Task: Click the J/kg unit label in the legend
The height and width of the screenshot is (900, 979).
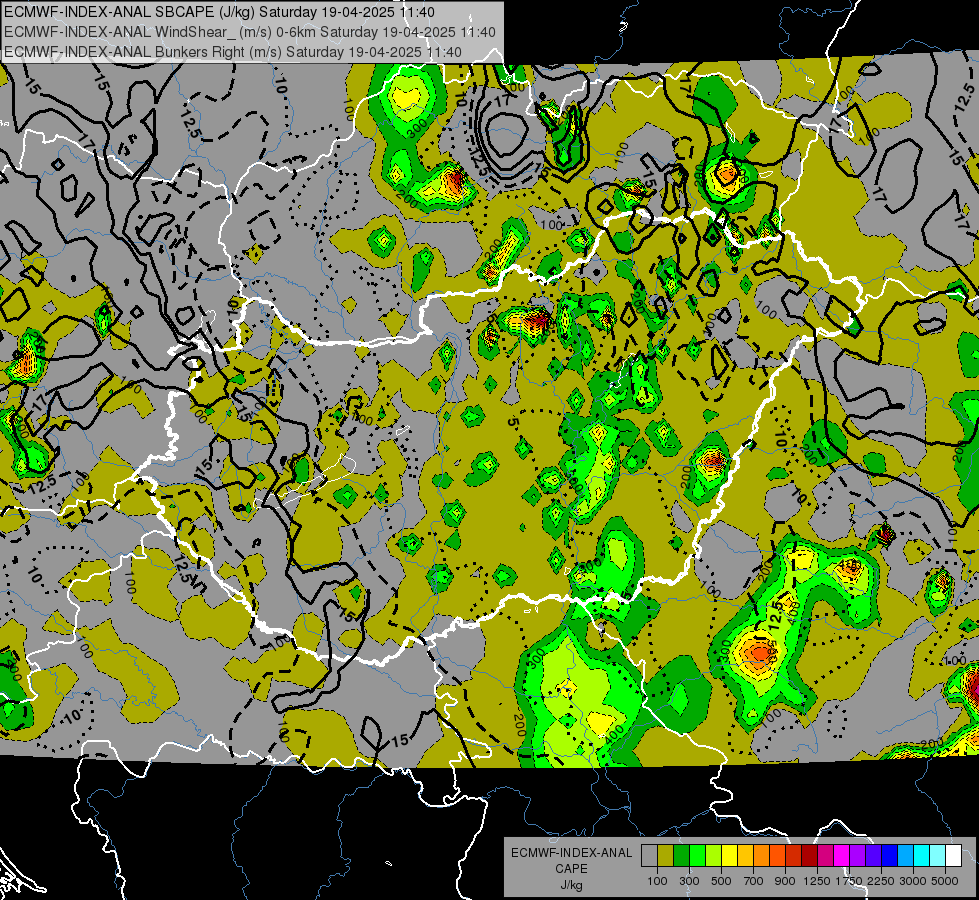Action: coord(571,885)
